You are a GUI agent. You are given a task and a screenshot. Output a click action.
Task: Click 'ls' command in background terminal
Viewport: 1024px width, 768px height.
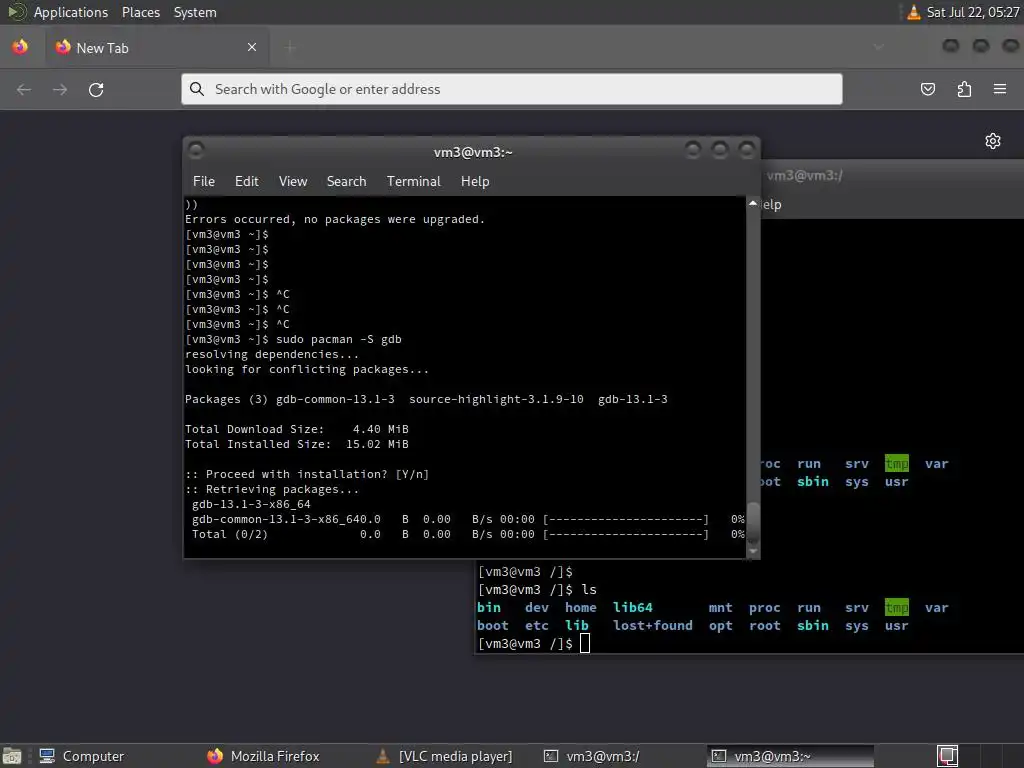click(589, 590)
